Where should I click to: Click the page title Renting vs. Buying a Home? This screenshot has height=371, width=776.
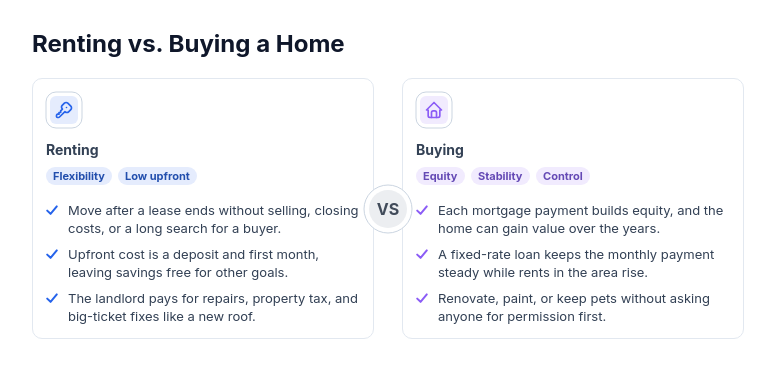pyautogui.click(x=188, y=44)
